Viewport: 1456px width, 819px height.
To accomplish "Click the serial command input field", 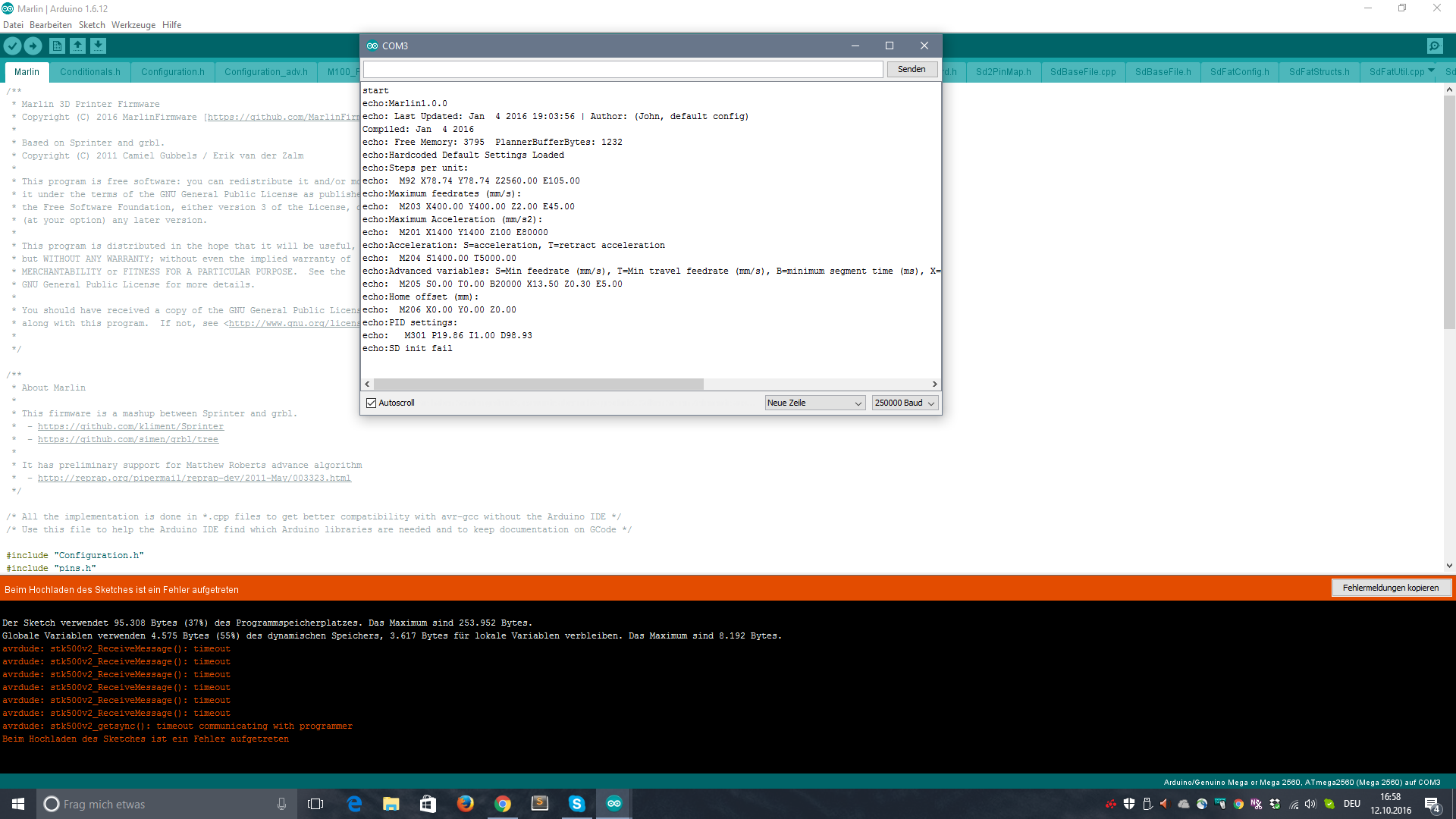I will pyautogui.click(x=623, y=70).
